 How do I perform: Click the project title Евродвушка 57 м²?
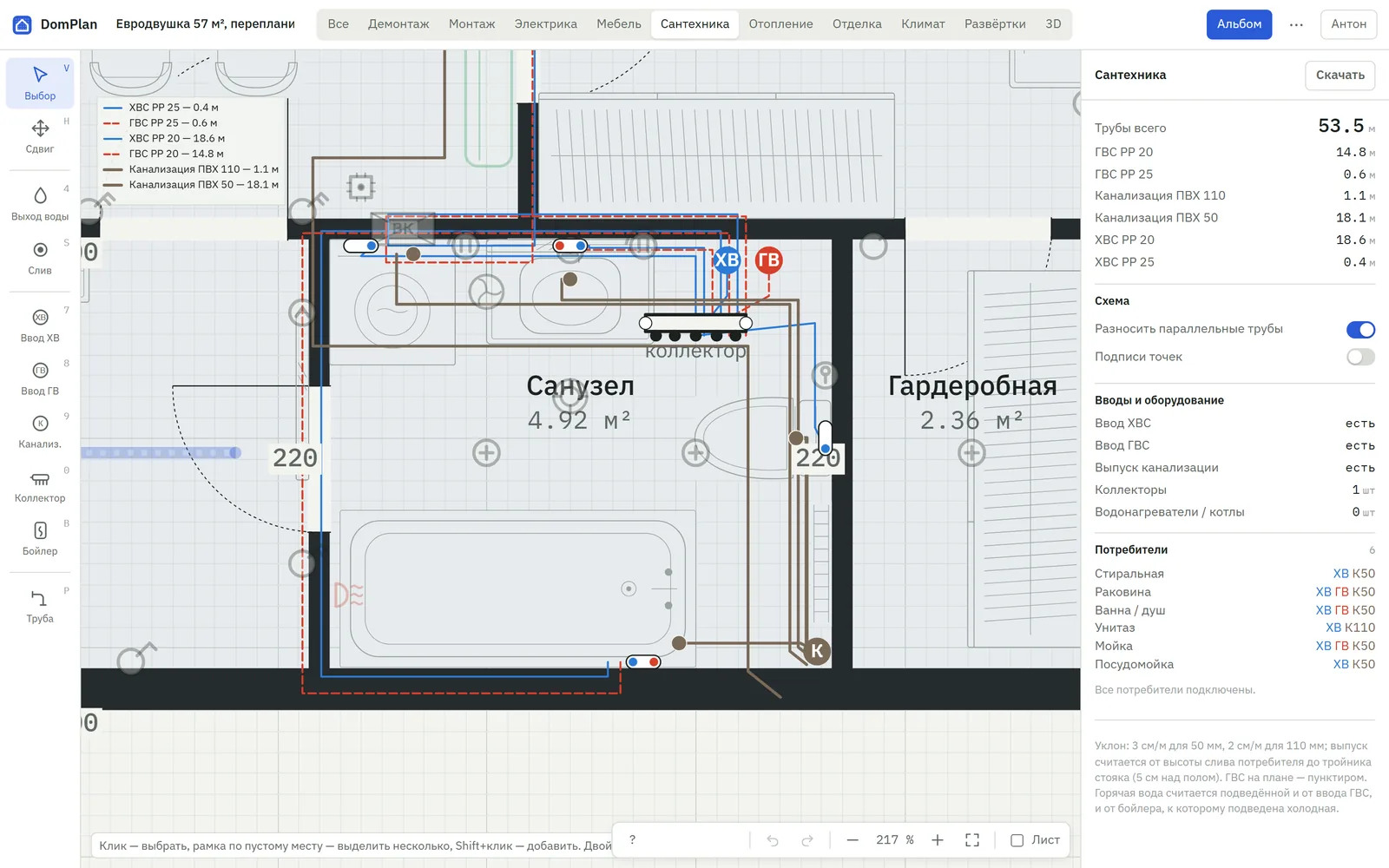(x=206, y=24)
